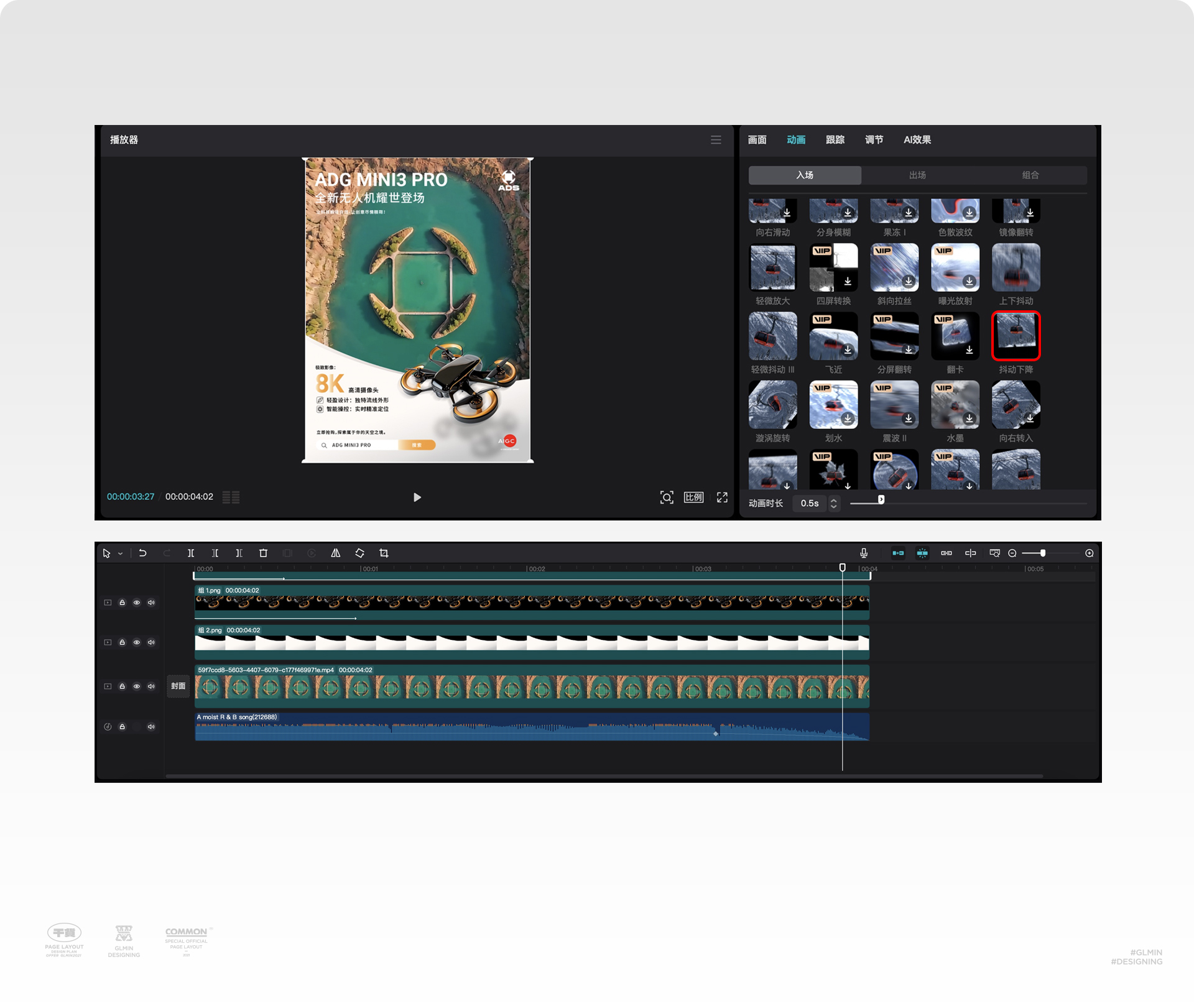Viewport: 1194px width, 1008px height.
Task: Click the 比例 aspect ratio button
Action: [693, 497]
